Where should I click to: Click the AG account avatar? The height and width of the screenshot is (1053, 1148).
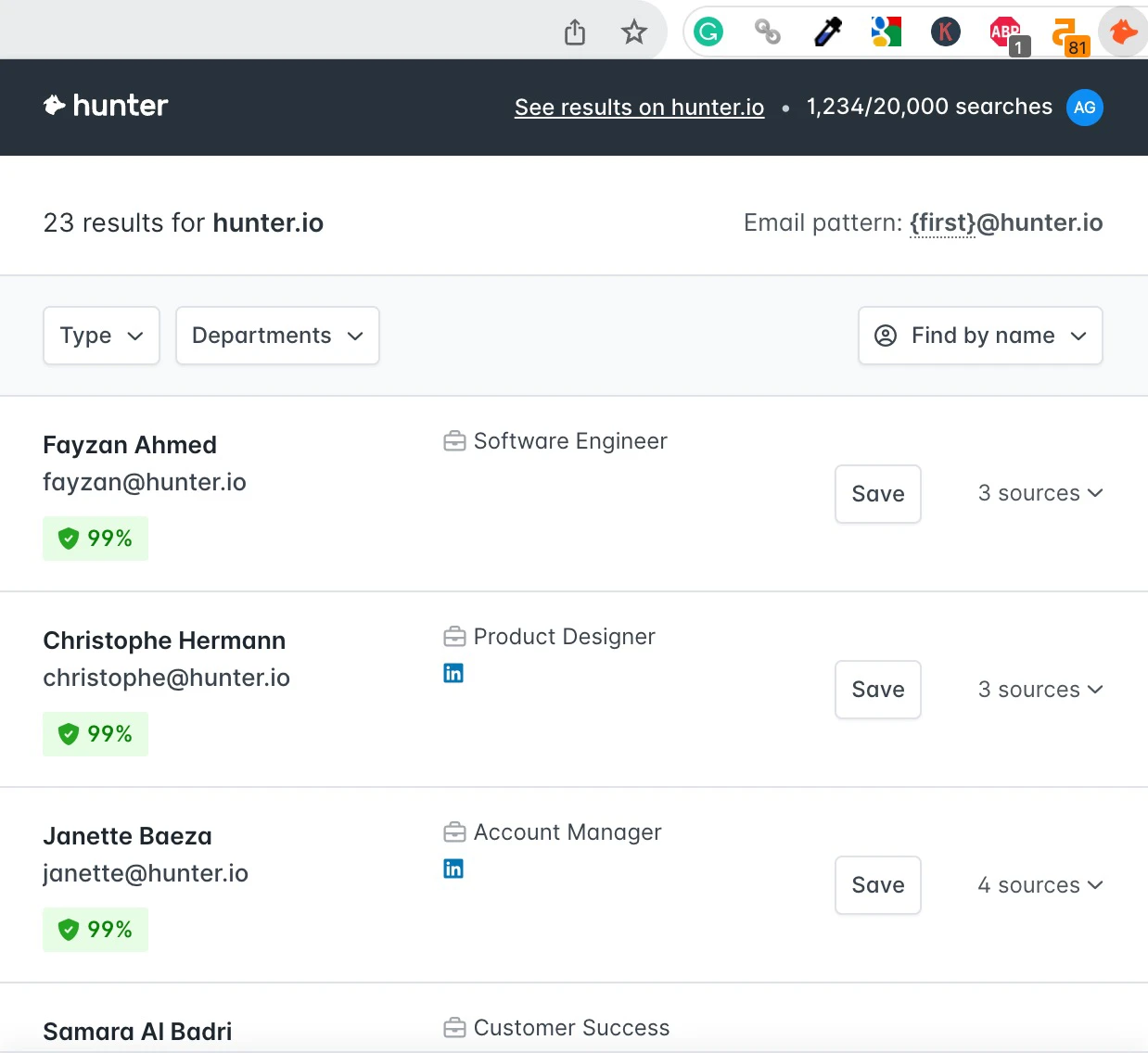click(x=1084, y=108)
